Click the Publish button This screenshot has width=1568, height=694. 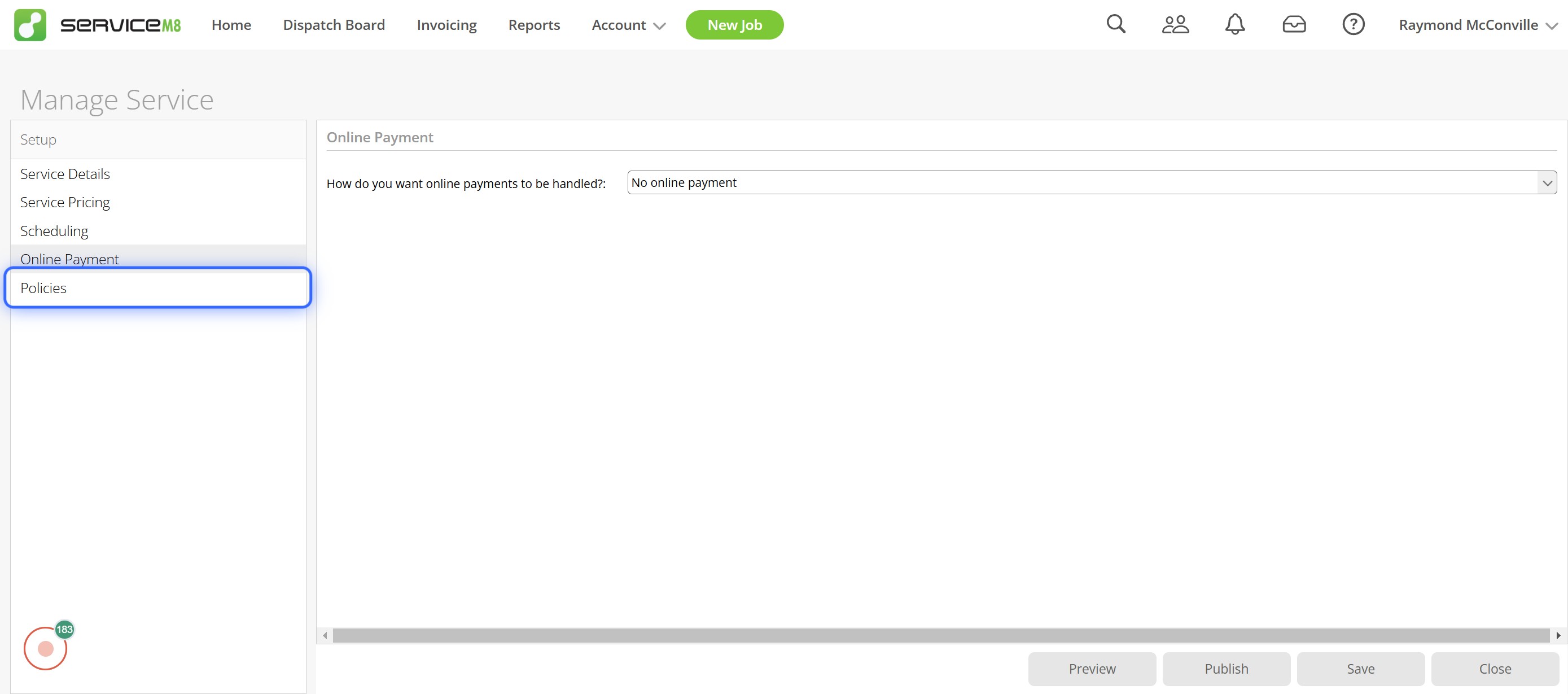(1226, 669)
